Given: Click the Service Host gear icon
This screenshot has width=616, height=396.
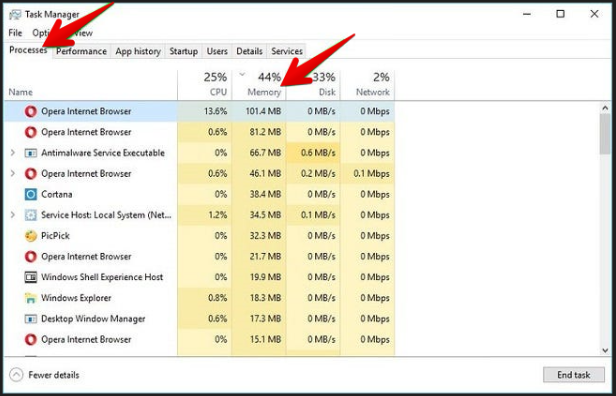Looking at the screenshot, I should (31, 215).
